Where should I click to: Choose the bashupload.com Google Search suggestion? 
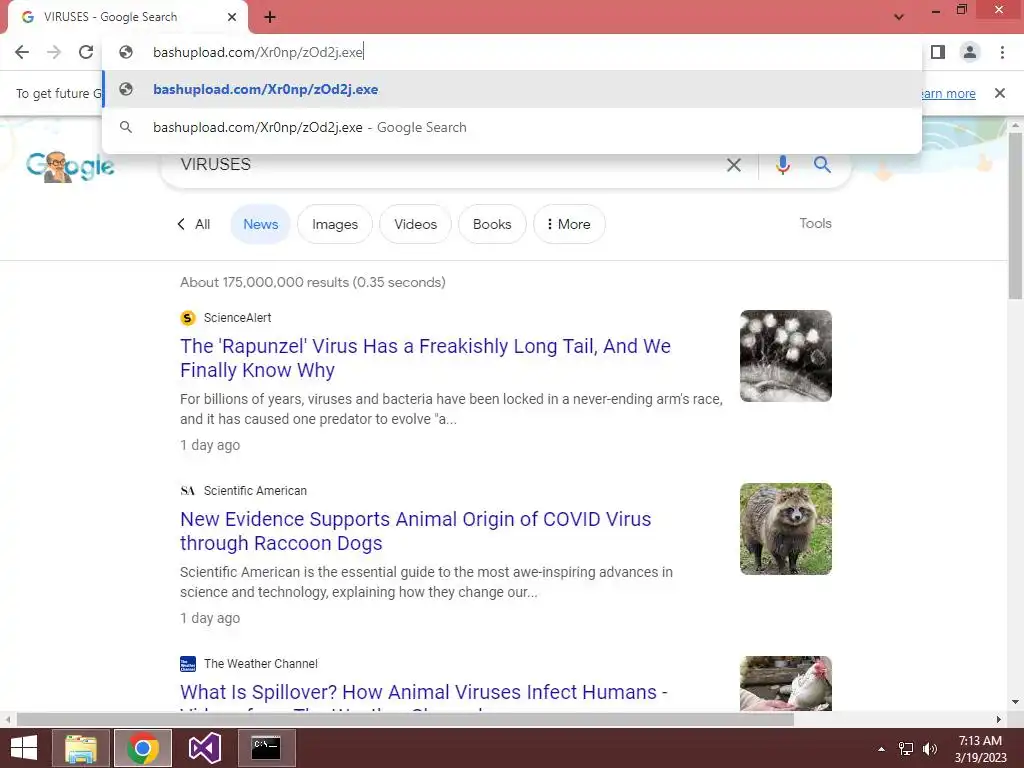pyautogui.click(x=512, y=127)
